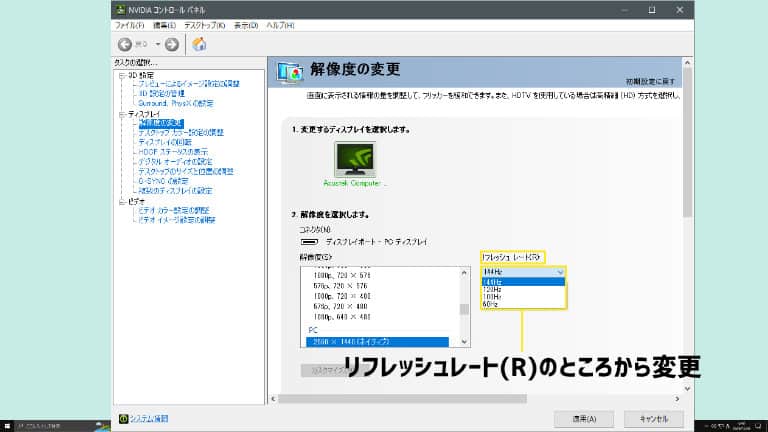Click 初期設定に戻す link
The width and height of the screenshot is (768, 432).
point(650,81)
